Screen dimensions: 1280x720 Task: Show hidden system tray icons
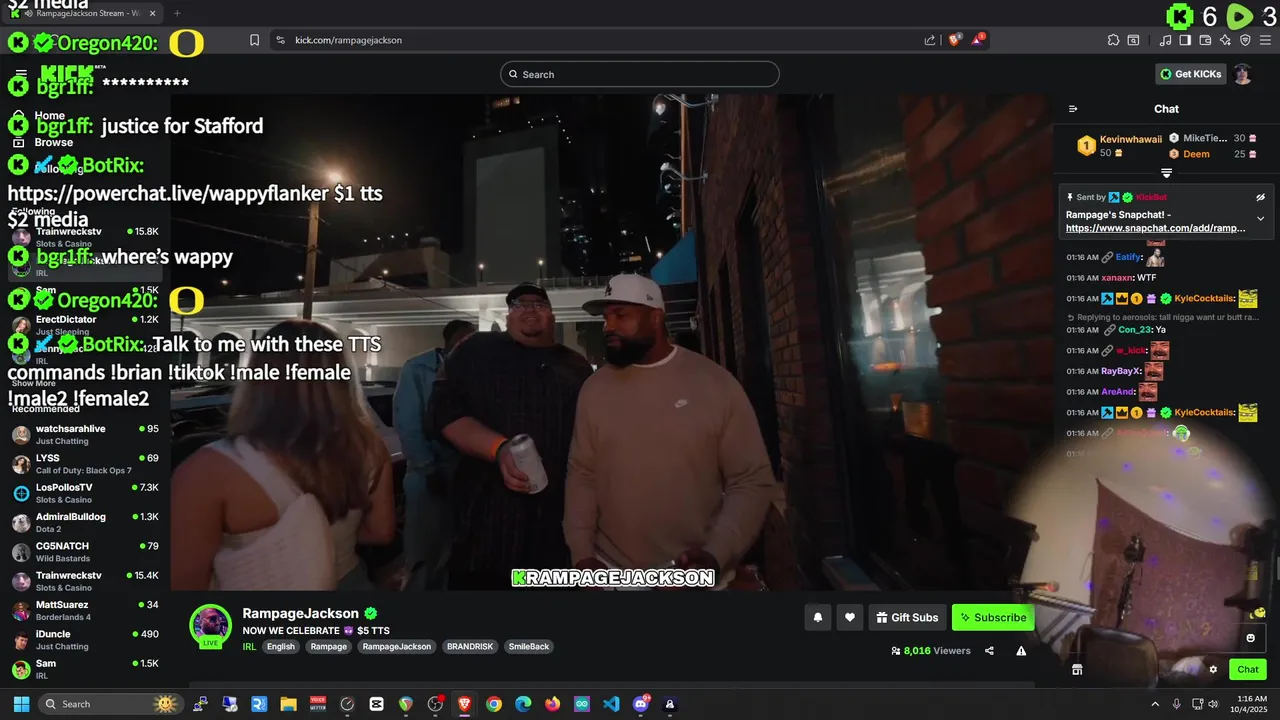click(x=1155, y=704)
